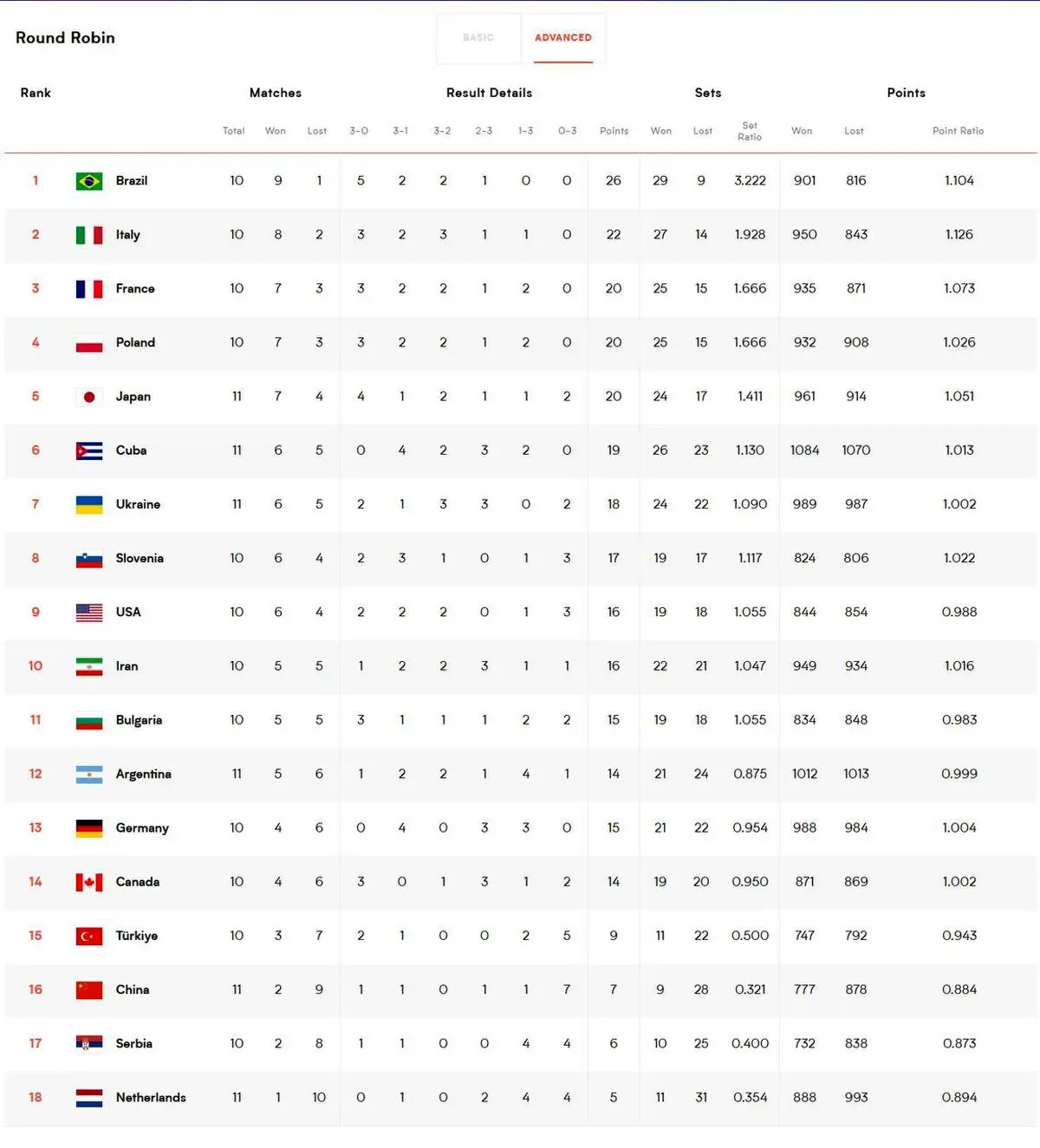This screenshot has width=1040, height=1148.
Task: Open the France team link
Action: 135,289
